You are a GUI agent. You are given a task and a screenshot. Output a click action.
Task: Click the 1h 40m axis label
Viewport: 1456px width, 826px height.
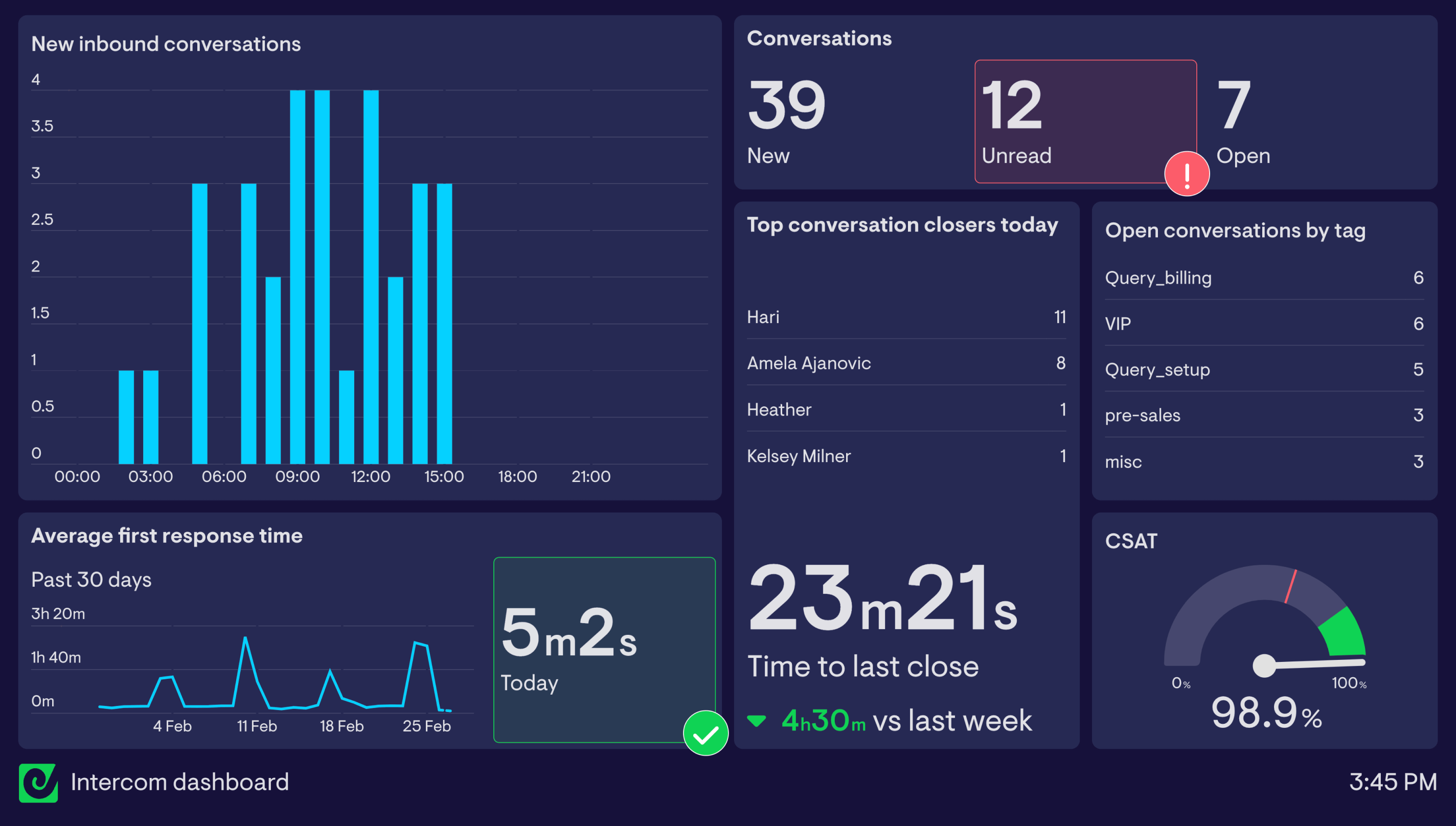click(56, 657)
